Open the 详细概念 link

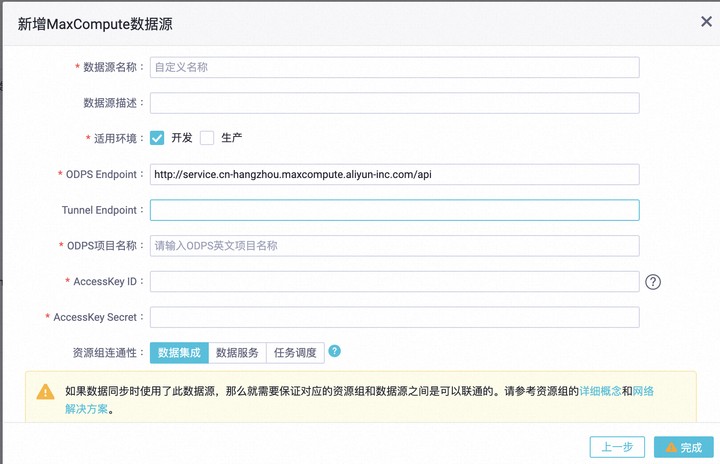(600, 391)
